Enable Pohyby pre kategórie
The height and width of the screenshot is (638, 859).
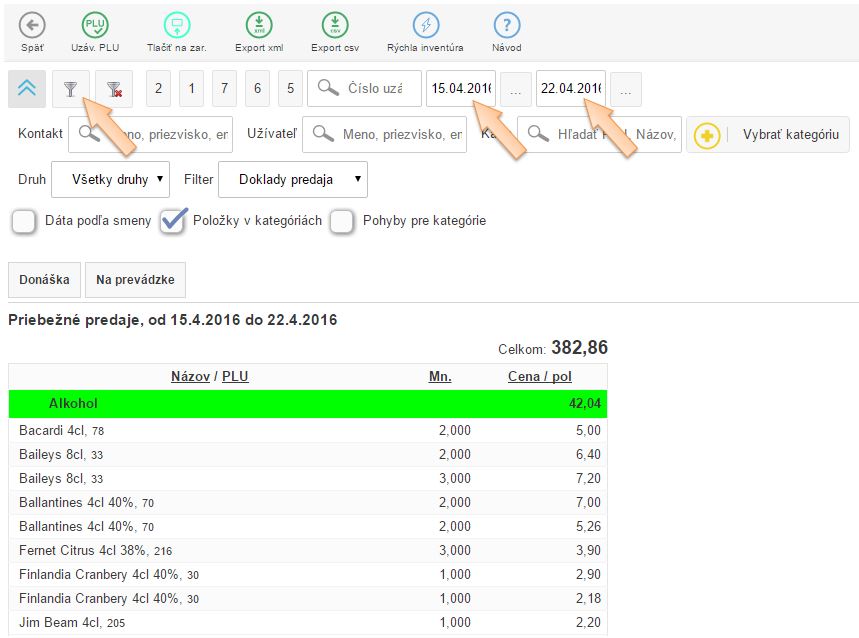pos(340,222)
